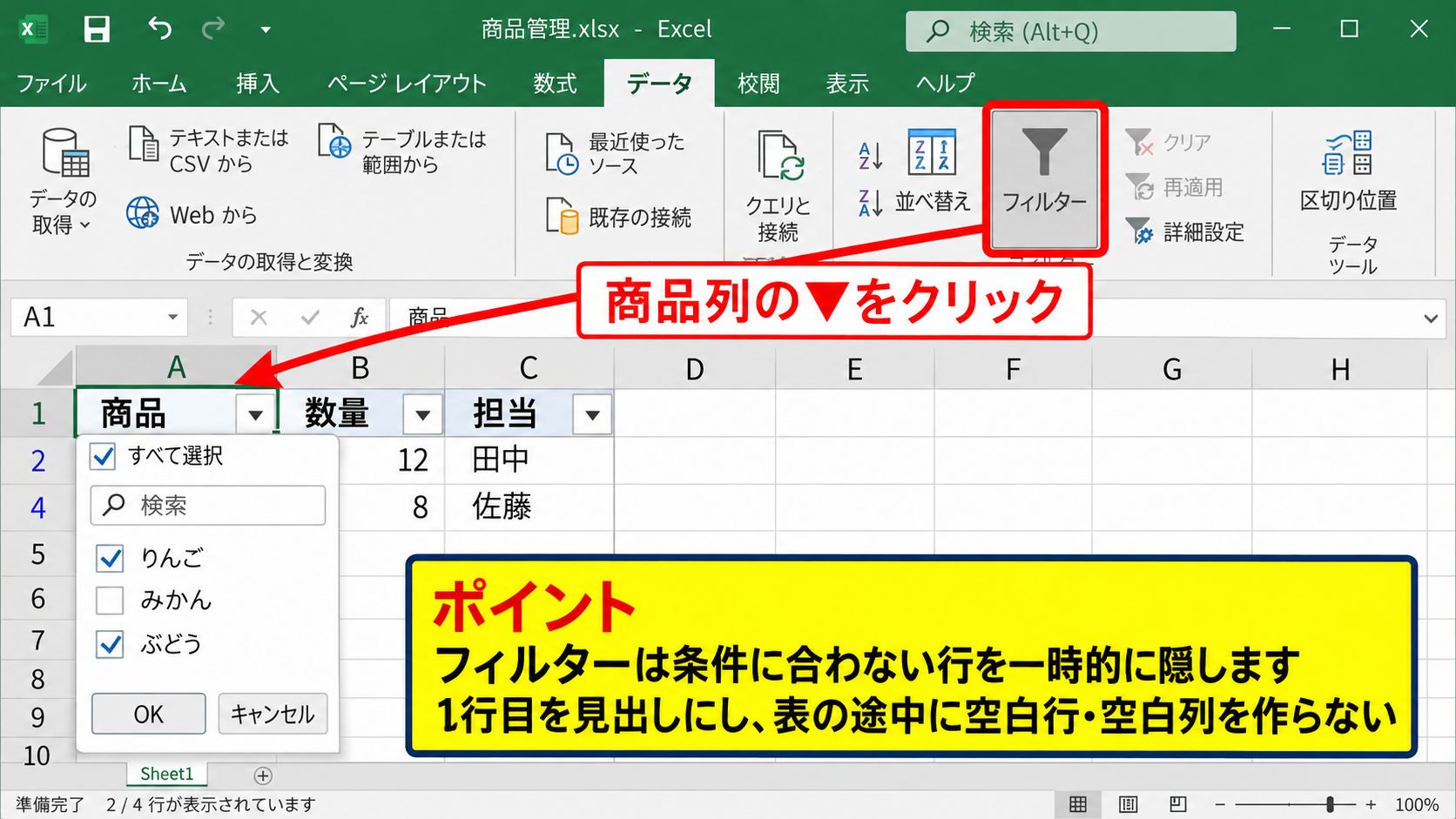The image size is (1456, 819).
Task: Expand the formula bar
Action: coord(1431,319)
